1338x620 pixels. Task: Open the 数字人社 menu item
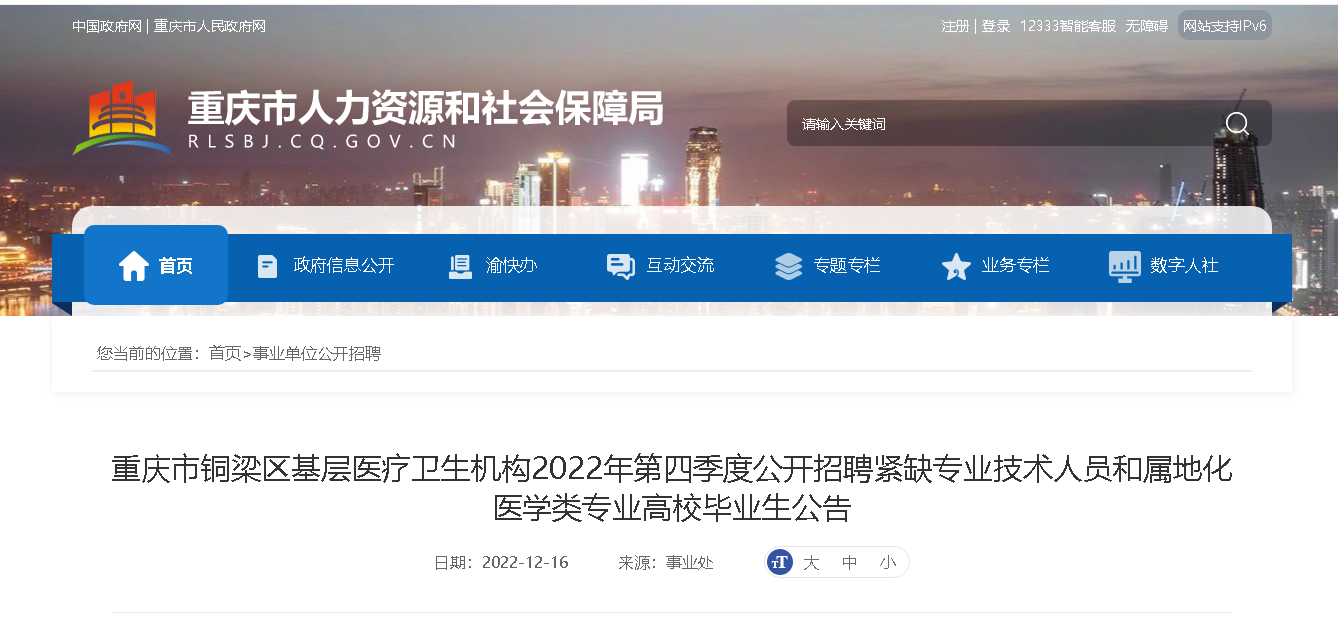[1184, 266]
